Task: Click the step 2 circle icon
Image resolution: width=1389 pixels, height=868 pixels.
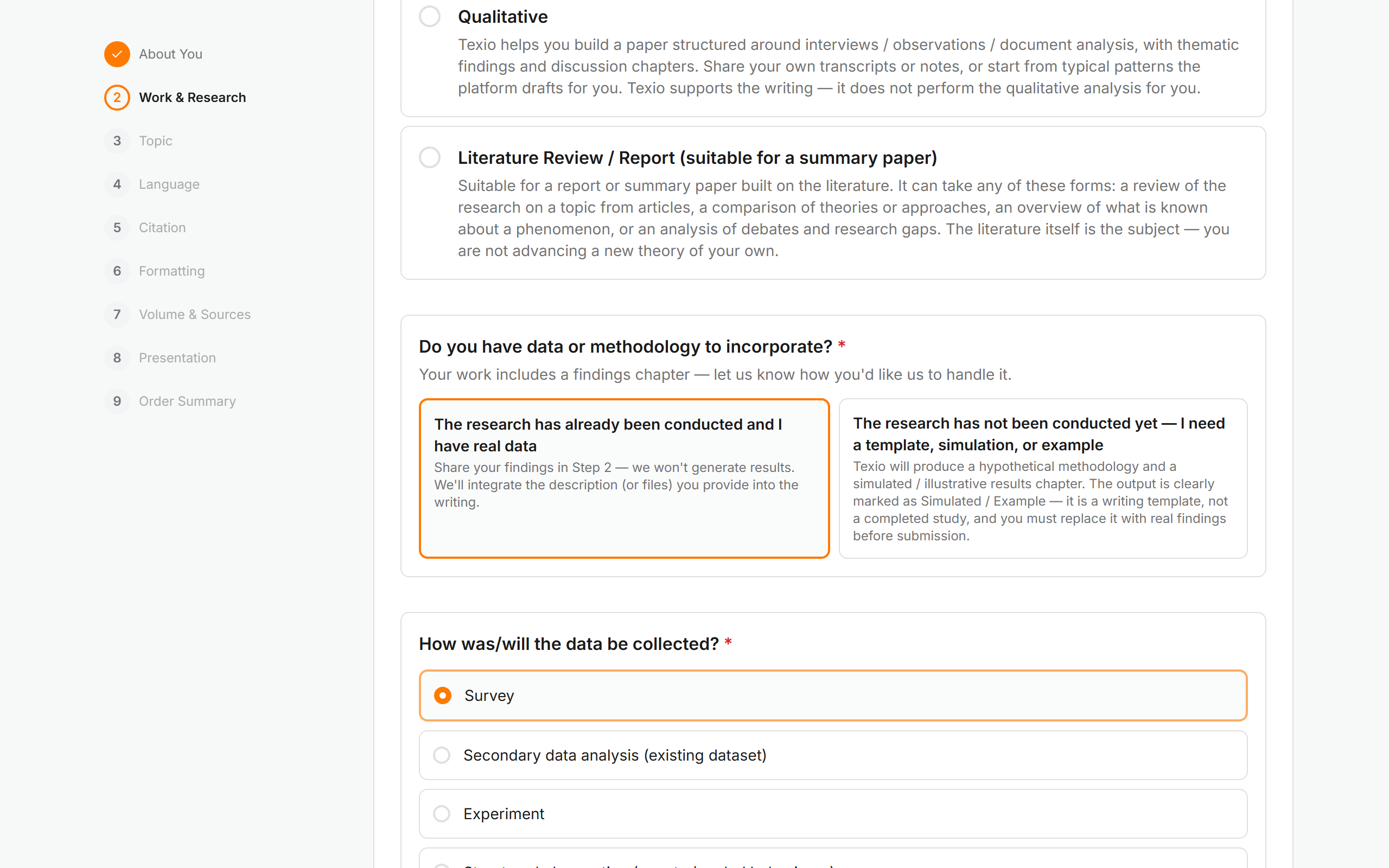Action: click(117, 98)
